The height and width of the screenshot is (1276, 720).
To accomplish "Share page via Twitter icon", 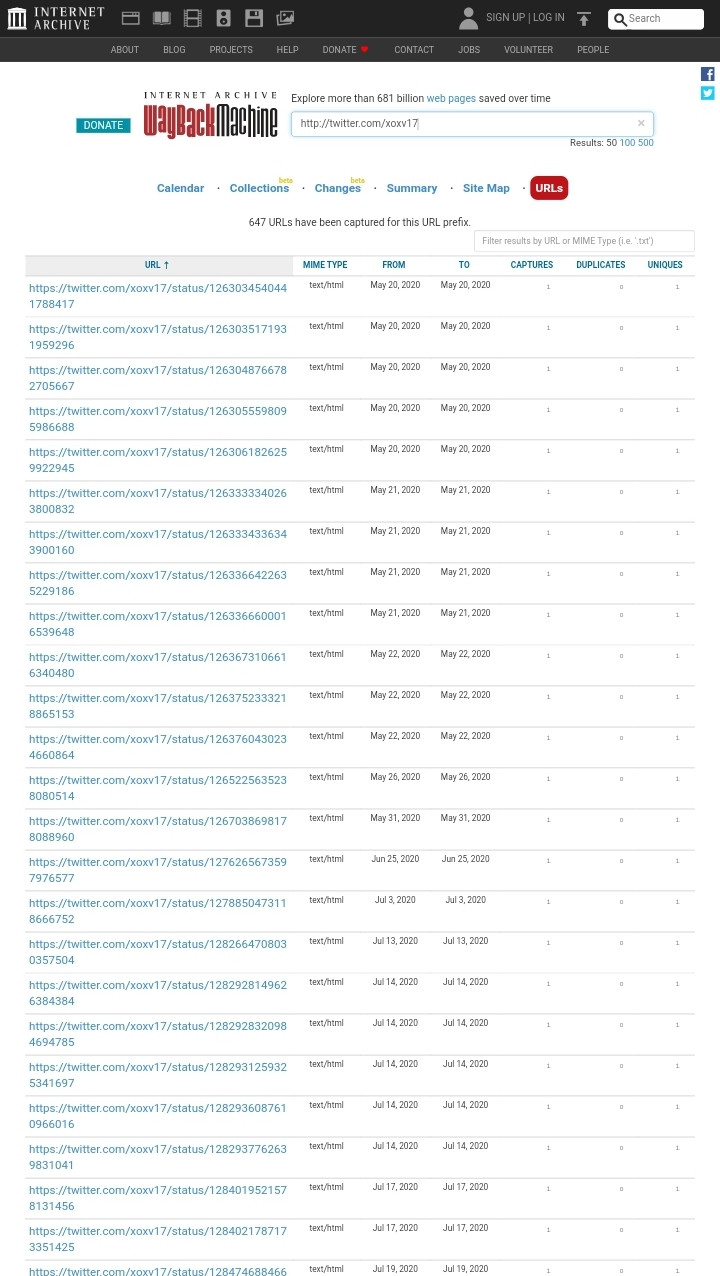I will coord(707,93).
